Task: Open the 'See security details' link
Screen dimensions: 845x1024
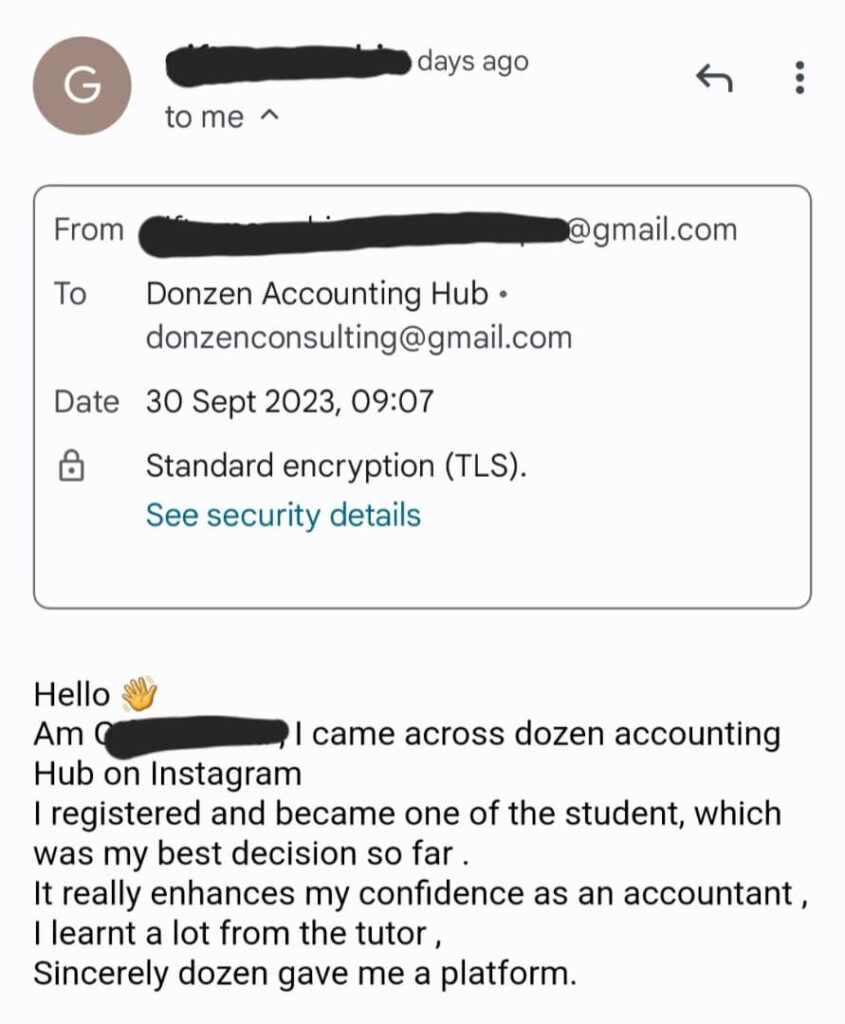Action: tap(283, 515)
